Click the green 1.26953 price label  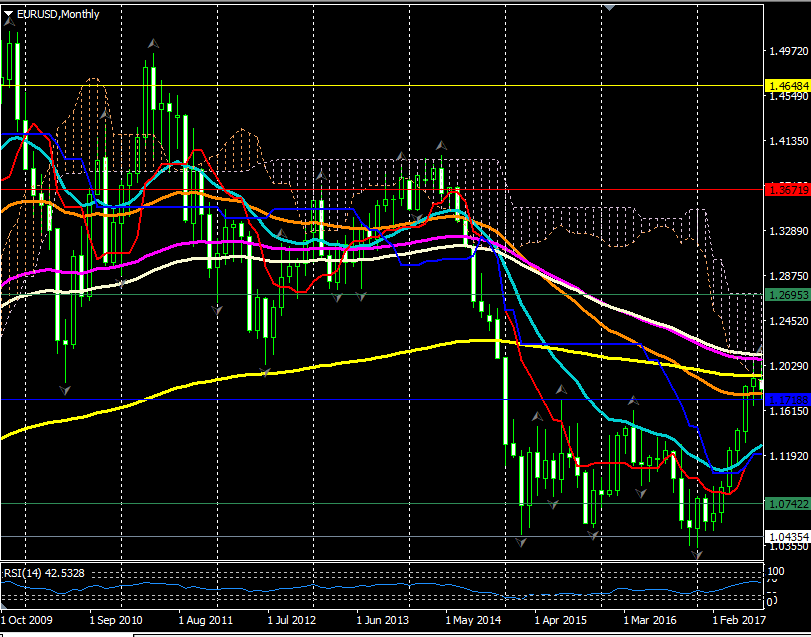786,295
